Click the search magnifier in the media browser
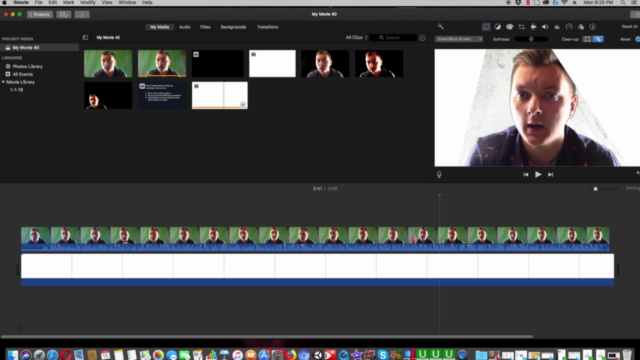 pyautogui.click(x=381, y=38)
